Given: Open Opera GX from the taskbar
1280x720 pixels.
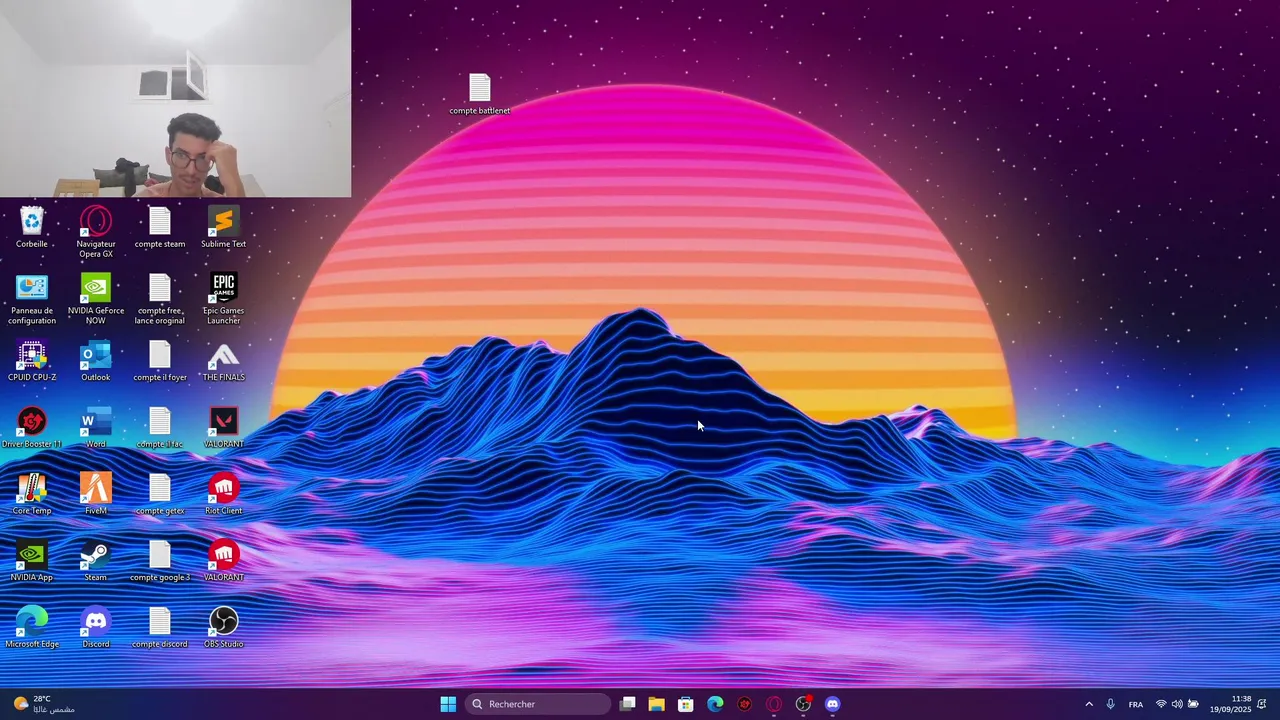Looking at the screenshot, I should 774,704.
